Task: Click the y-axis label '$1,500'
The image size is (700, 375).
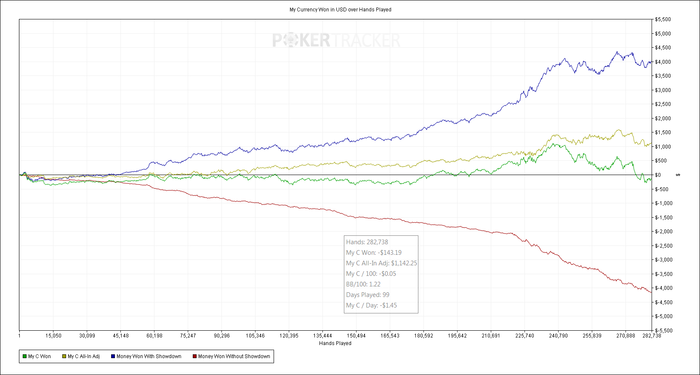Action: point(662,133)
